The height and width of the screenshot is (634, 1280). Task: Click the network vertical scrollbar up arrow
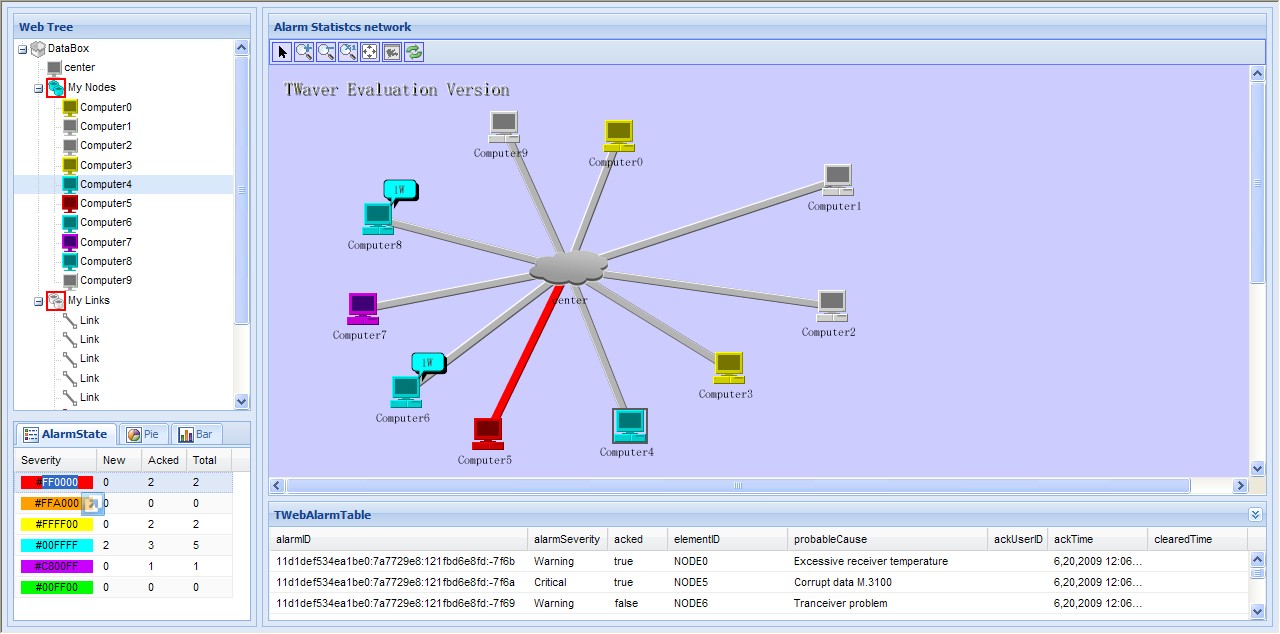tap(1258, 74)
